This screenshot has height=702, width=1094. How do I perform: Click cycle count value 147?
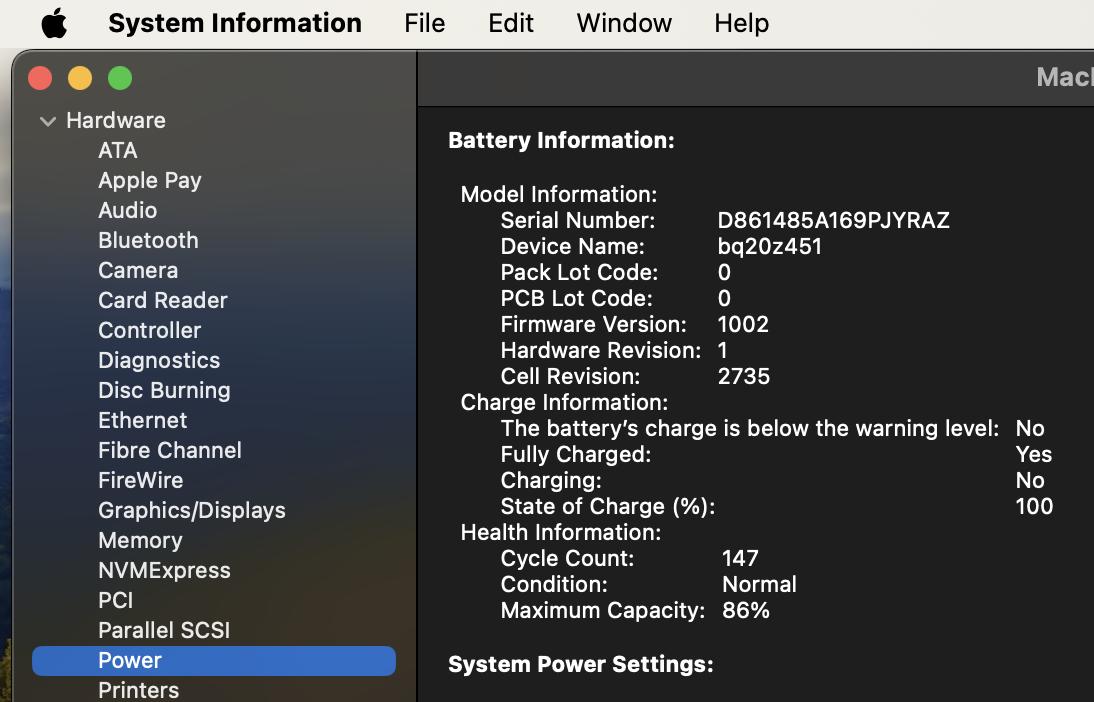click(x=740, y=558)
